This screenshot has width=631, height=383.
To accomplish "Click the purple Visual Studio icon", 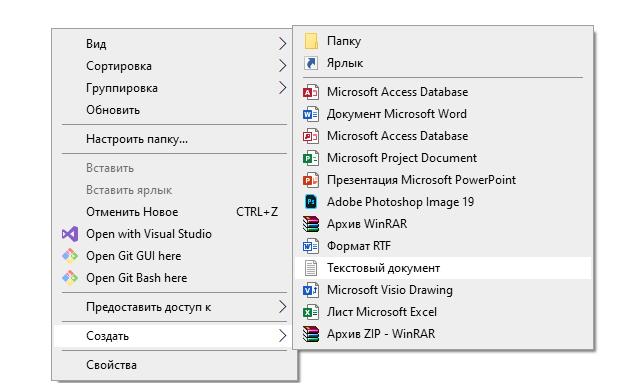I will [70, 234].
